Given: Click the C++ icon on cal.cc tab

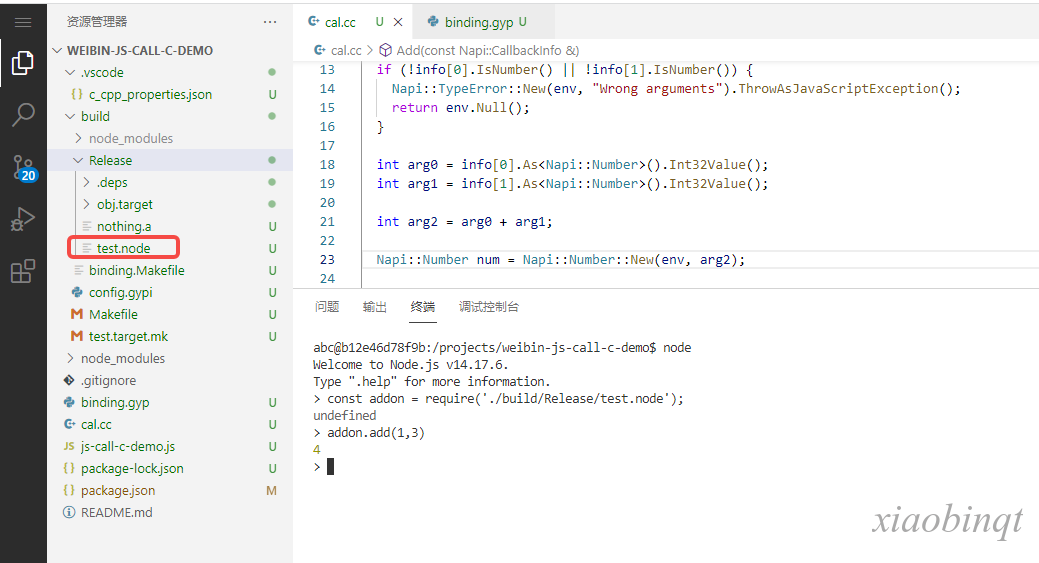Looking at the screenshot, I should click(x=313, y=22).
